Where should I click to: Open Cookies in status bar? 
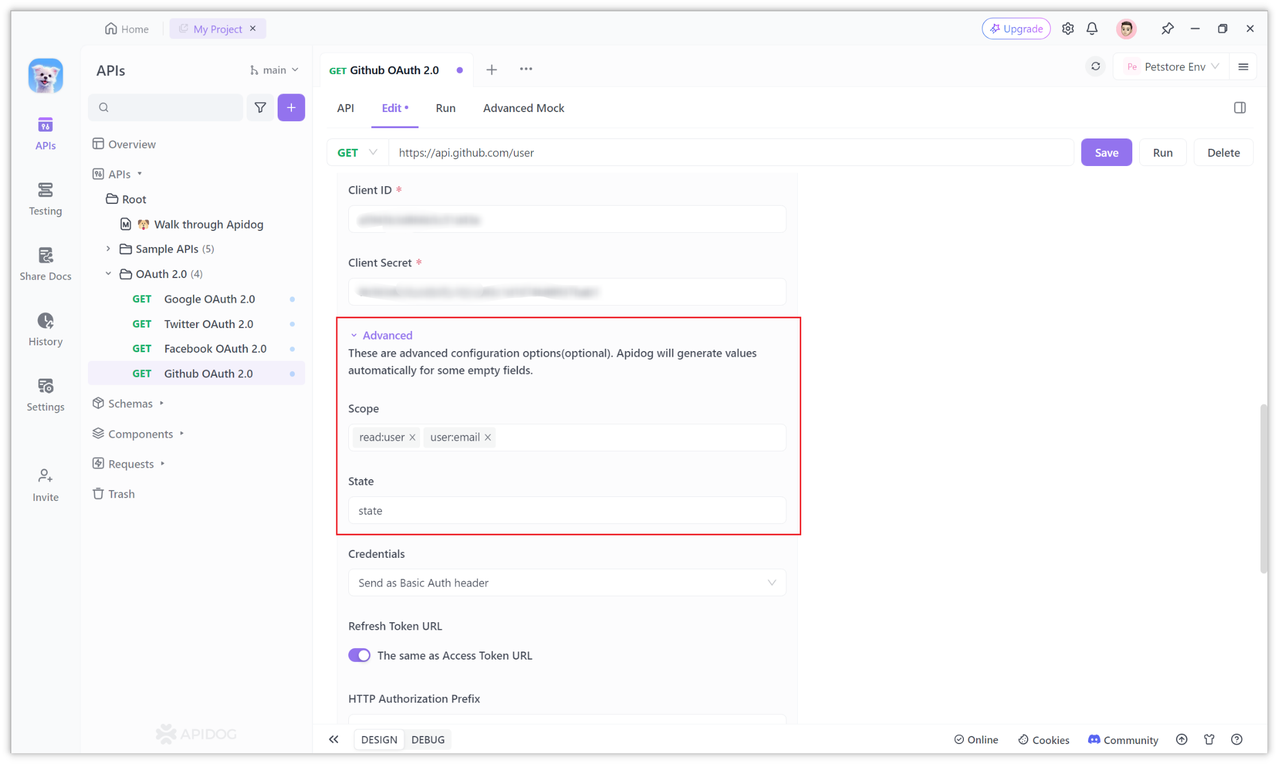(x=1043, y=740)
